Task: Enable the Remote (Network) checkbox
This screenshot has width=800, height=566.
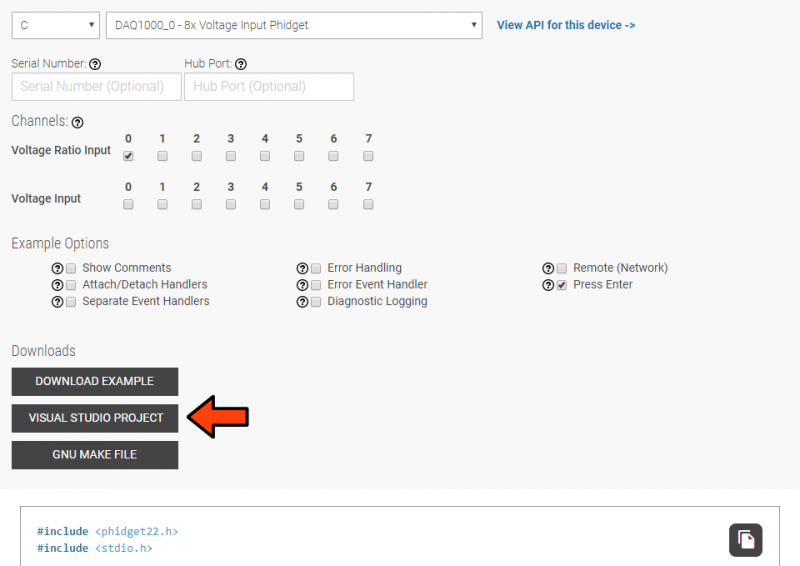Action: tap(562, 268)
